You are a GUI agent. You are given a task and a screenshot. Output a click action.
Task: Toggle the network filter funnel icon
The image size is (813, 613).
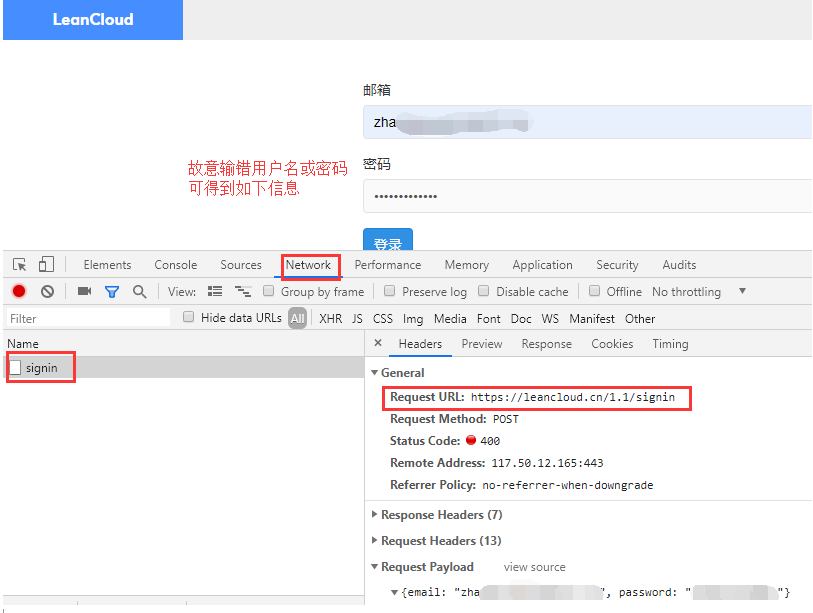112,292
